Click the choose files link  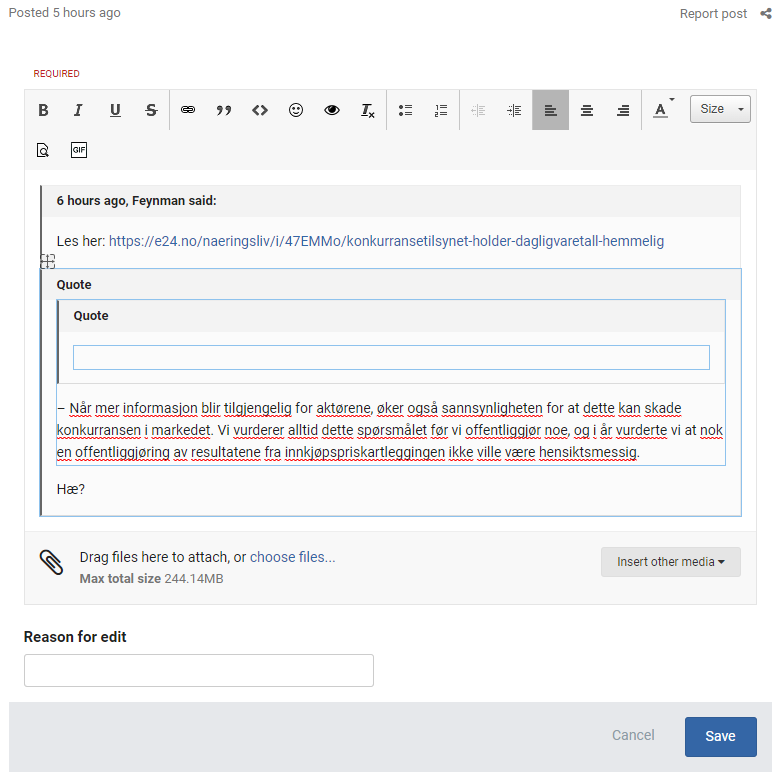pyautogui.click(x=292, y=557)
